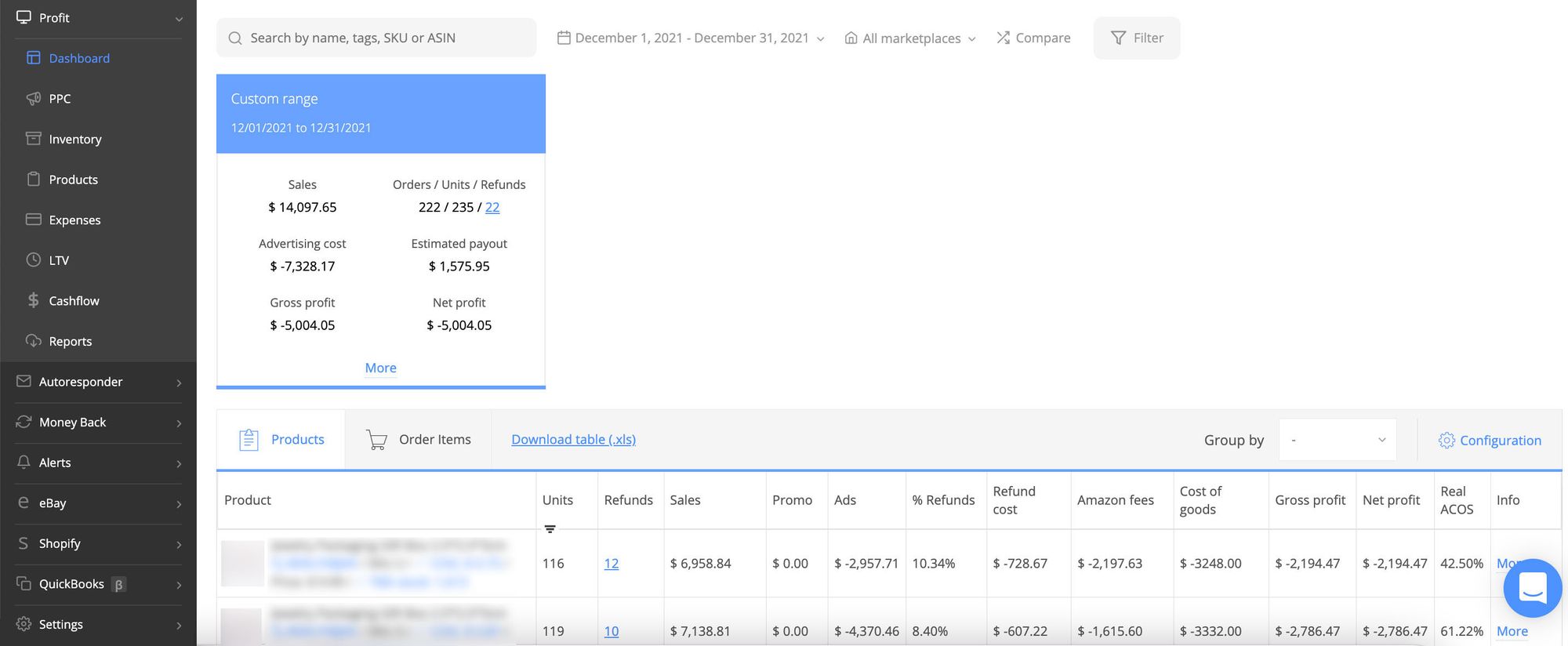The width and height of the screenshot is (1568, 646).
Task: Go to Inventory in sidebar
Action: point(75,139)
